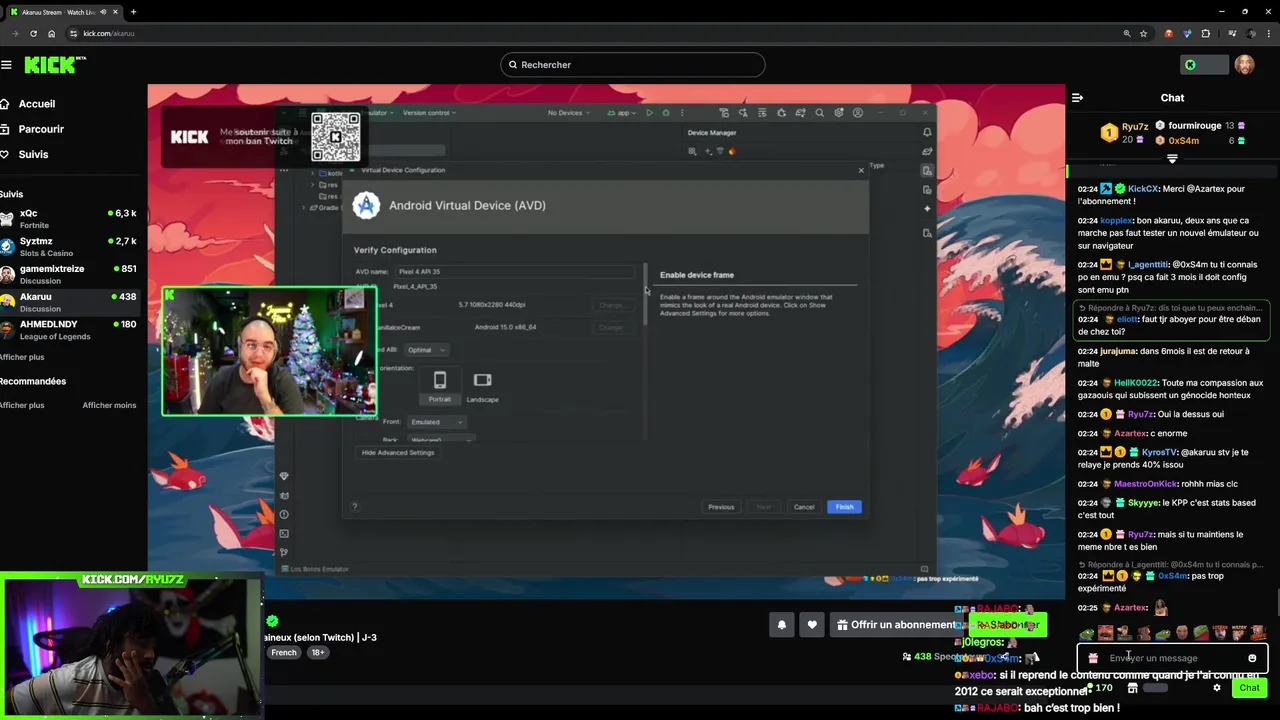The image size is (1280, 720).
Task: Click username MaestroOnKick in chat
Action: 1146,484
